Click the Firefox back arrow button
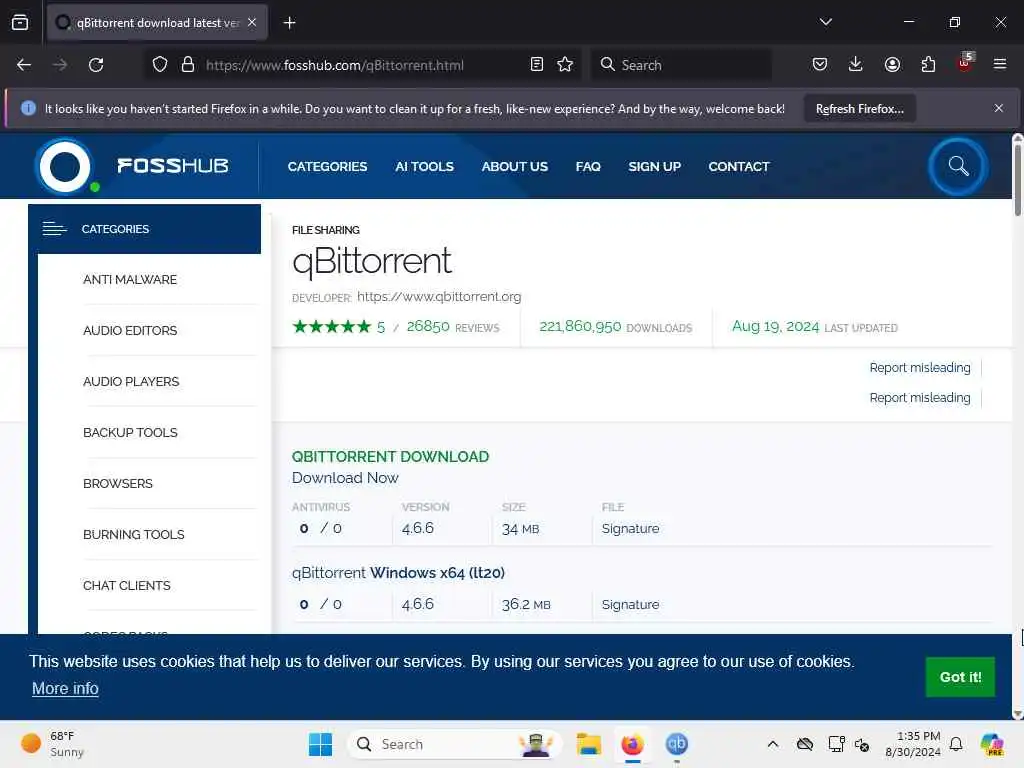 [24, 65]
